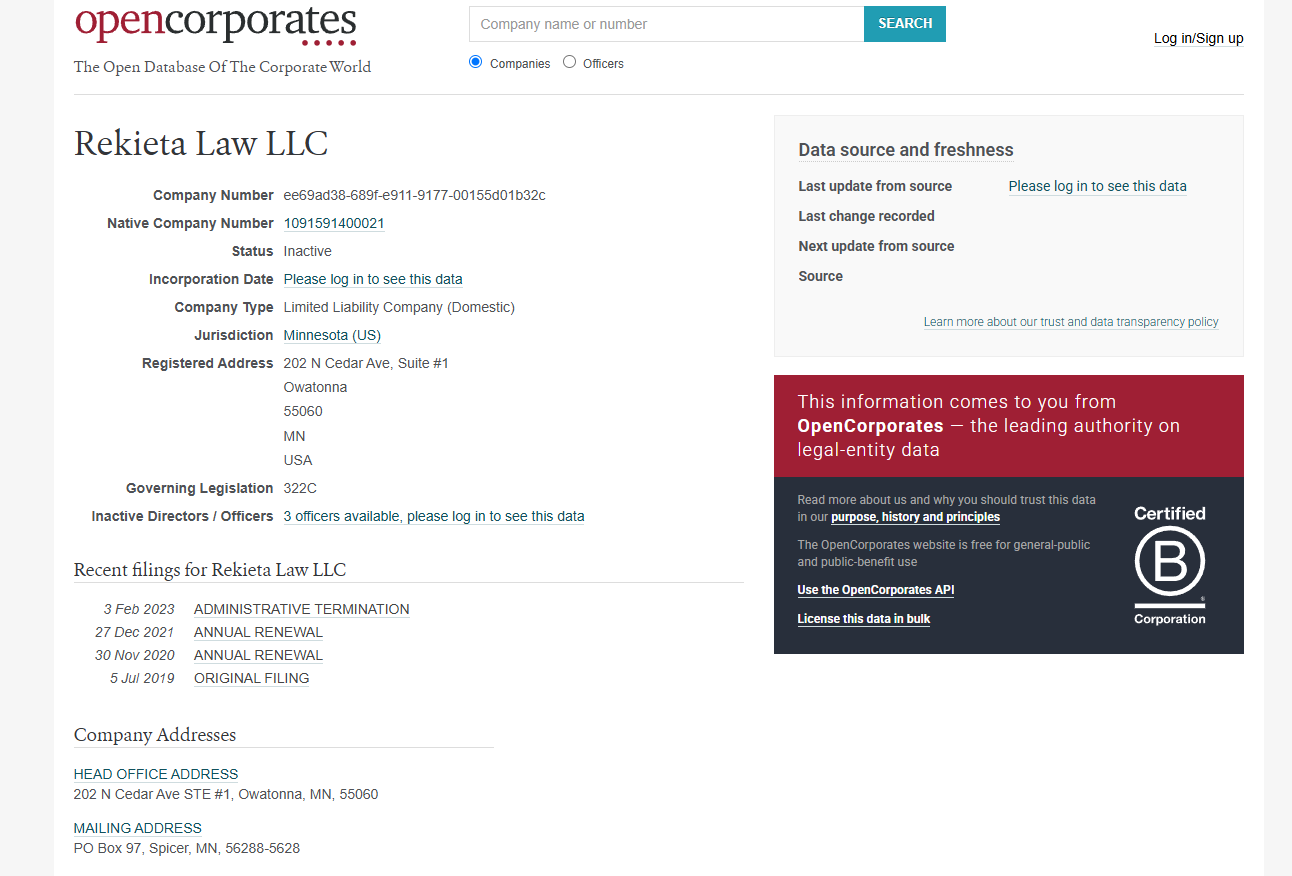1292x876 pixels.
Task: Click the Recent filings for Rekieta Law LLC heading
Action: (x=210, y=570)
